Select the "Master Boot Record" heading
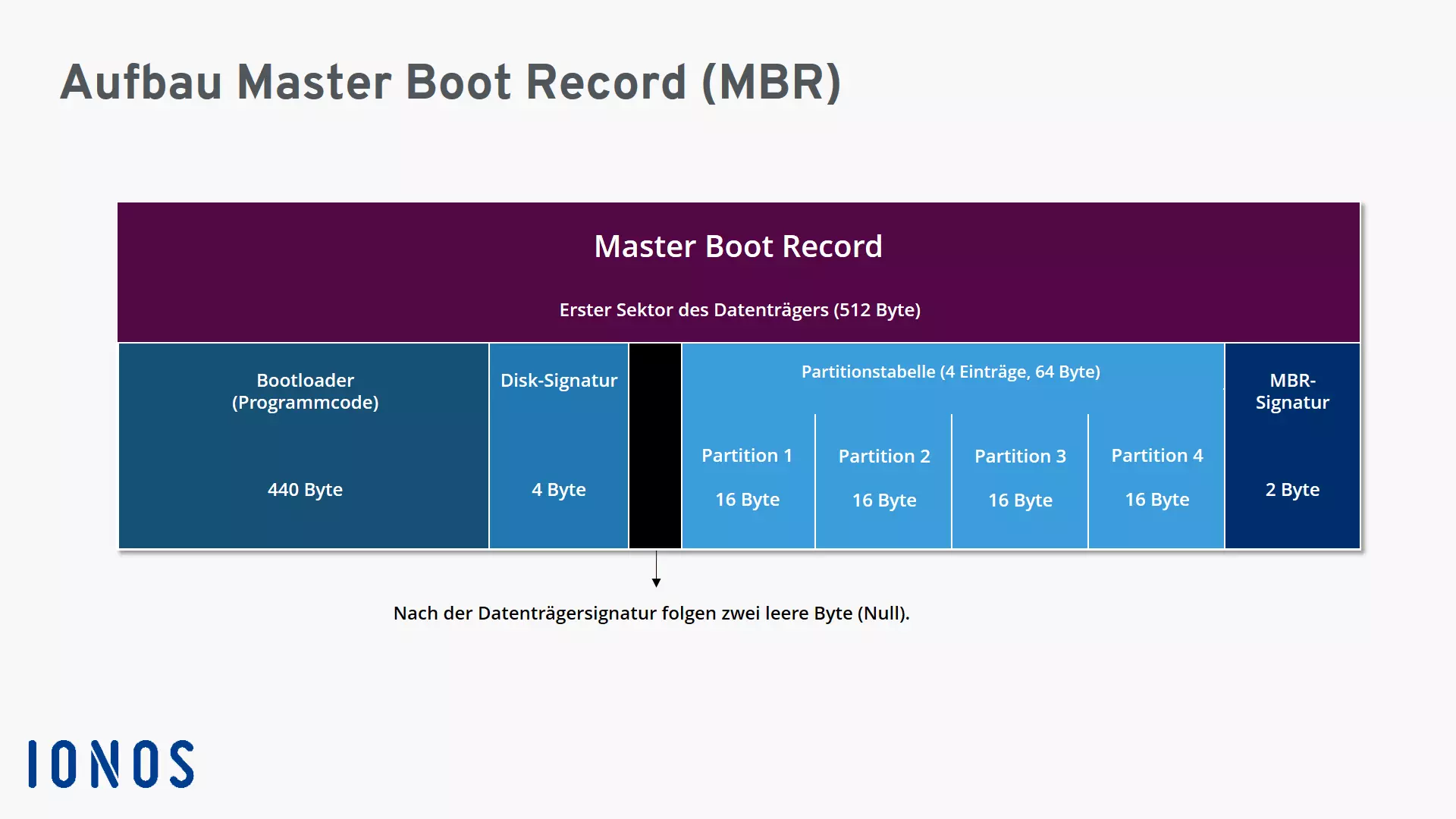This screenshot has height=819, width=1456. click(x=738, y=246)
